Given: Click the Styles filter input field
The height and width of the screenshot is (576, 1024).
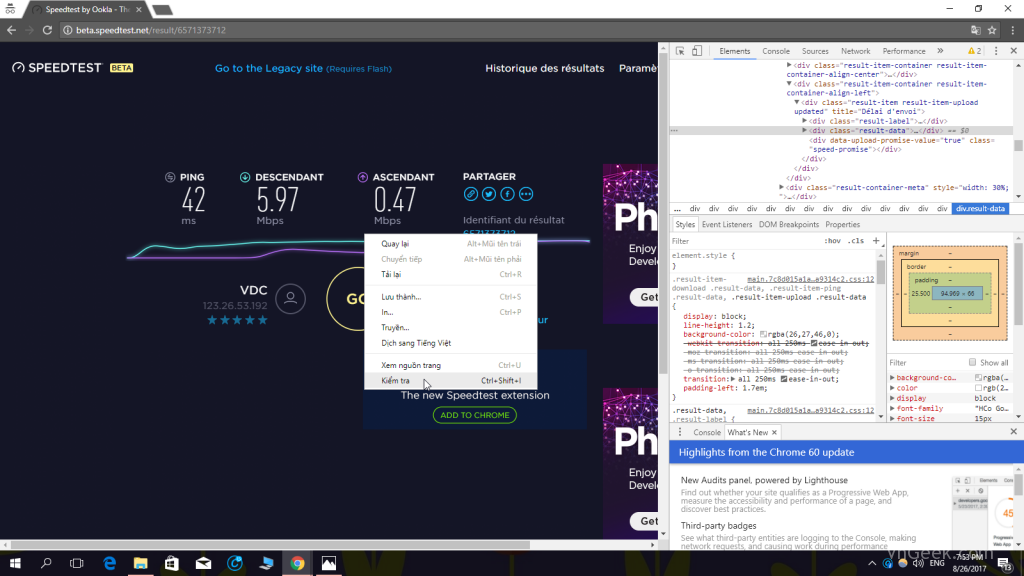Looking at the screenshot, I should (x=744, y=241).
